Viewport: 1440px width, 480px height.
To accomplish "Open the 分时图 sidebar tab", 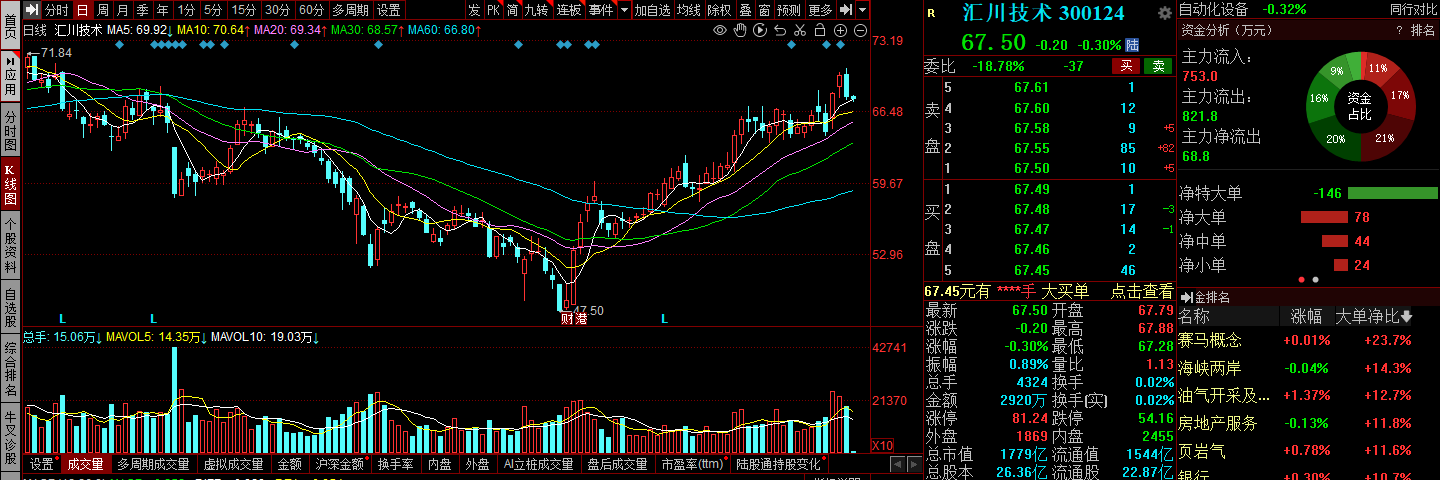I will pyautogui.click(x=10, y=131).
